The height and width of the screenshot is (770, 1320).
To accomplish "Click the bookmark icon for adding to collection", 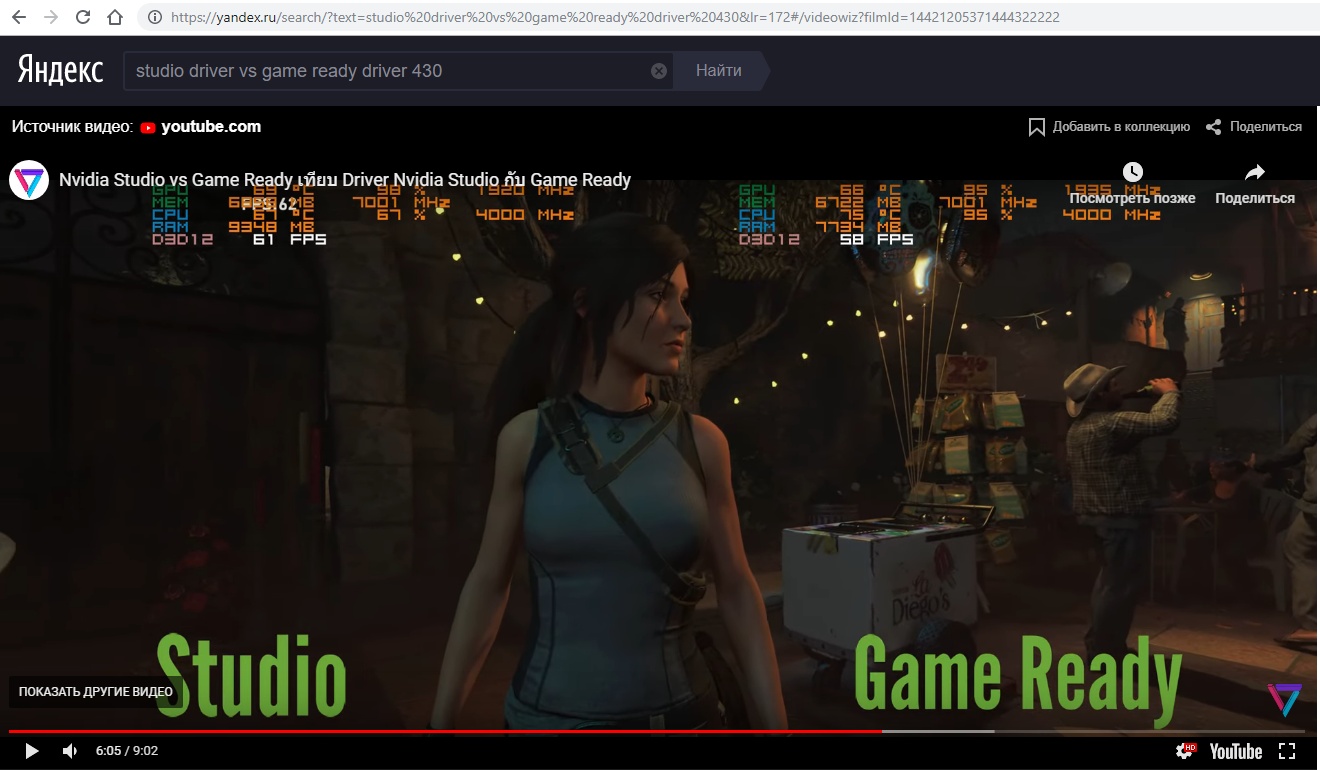I will point(1037,127).
